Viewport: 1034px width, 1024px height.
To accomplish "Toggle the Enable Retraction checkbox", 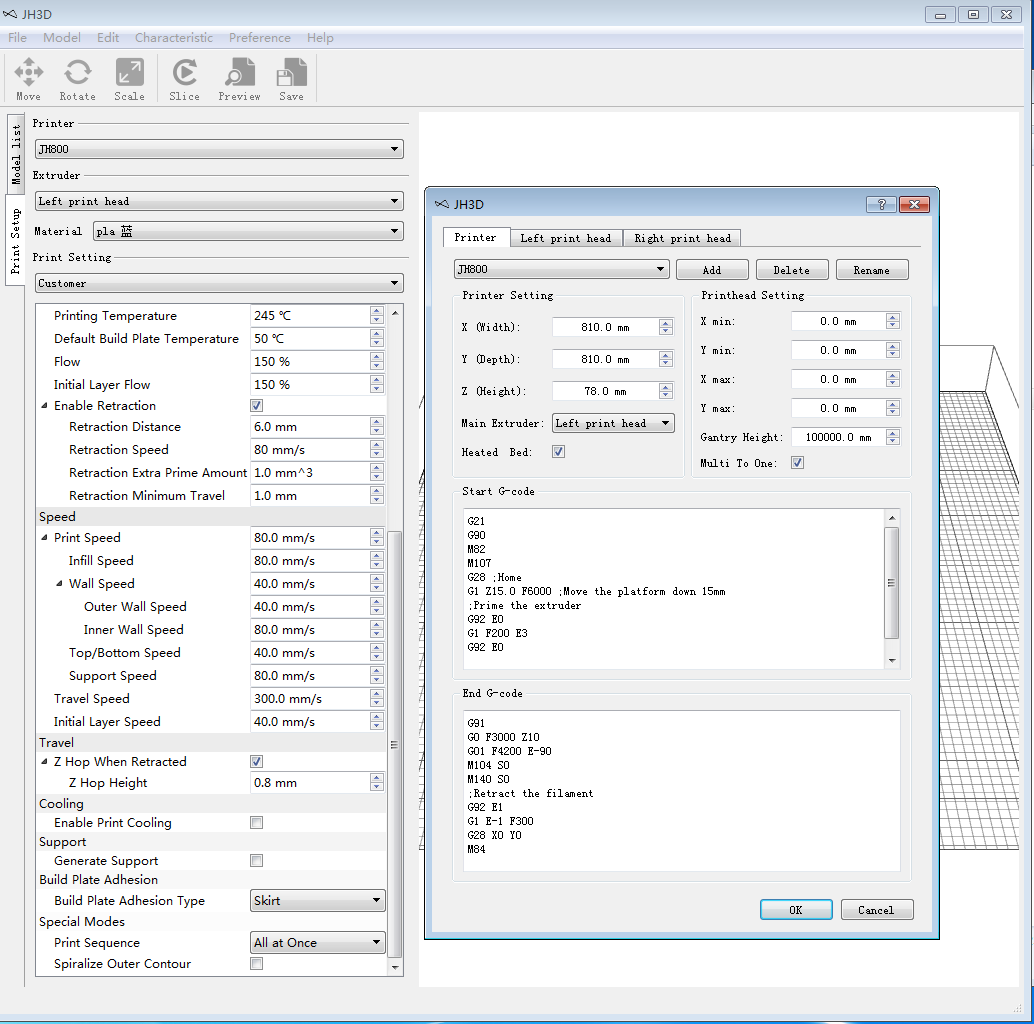I will (257, 406).
